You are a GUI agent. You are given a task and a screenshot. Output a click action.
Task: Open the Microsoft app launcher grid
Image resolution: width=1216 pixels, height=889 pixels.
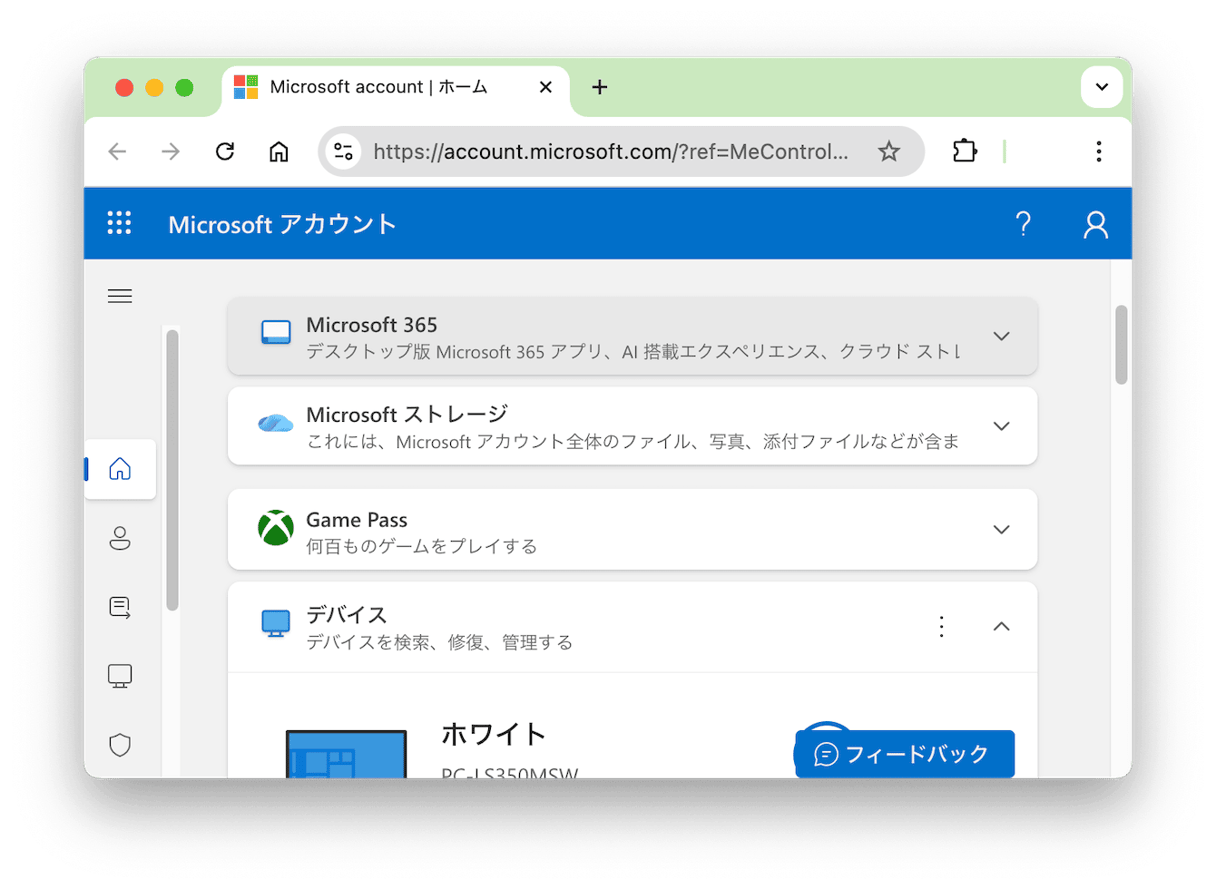pyautogui.click(x=119, y=223)
